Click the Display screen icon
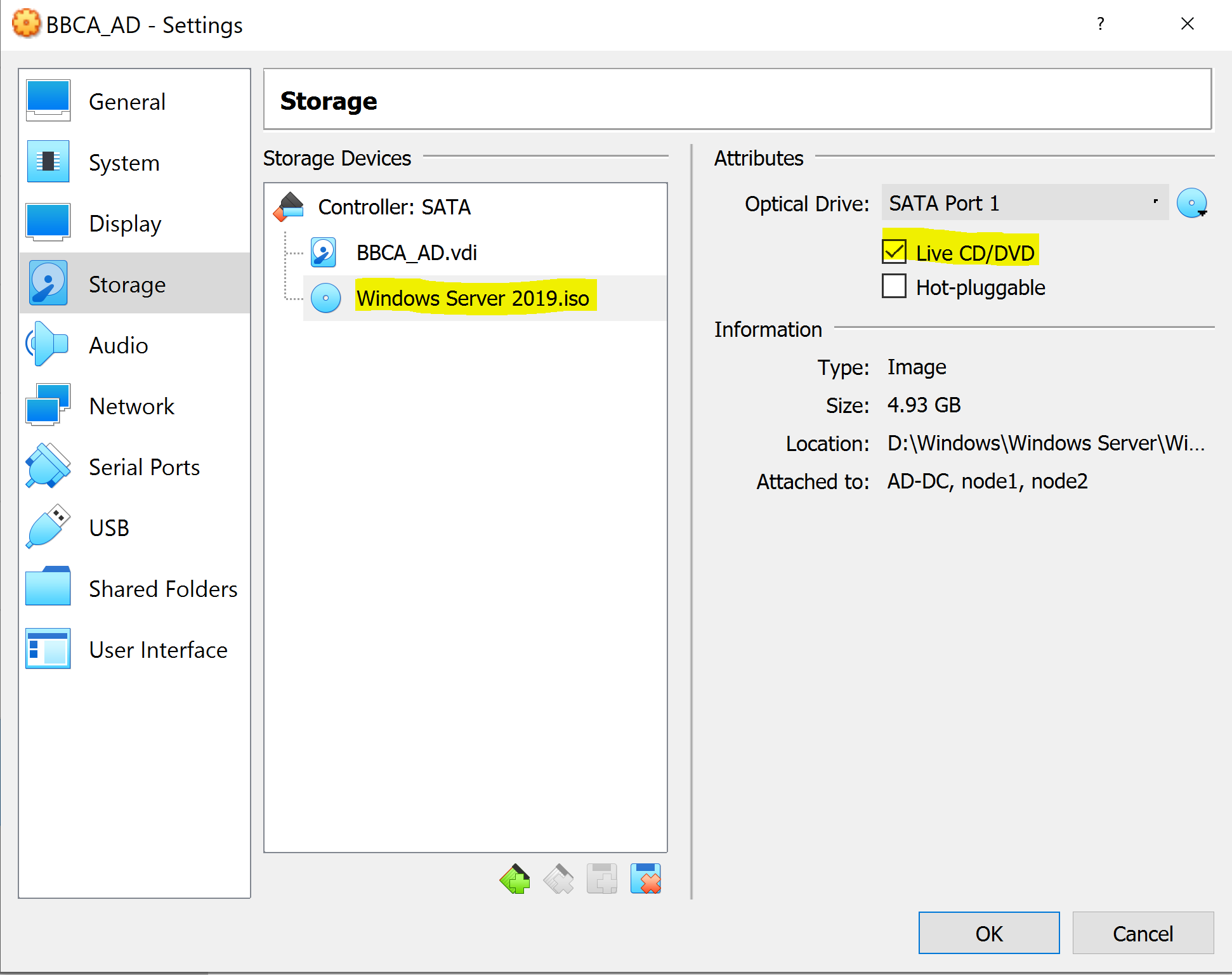 [48, 222]
